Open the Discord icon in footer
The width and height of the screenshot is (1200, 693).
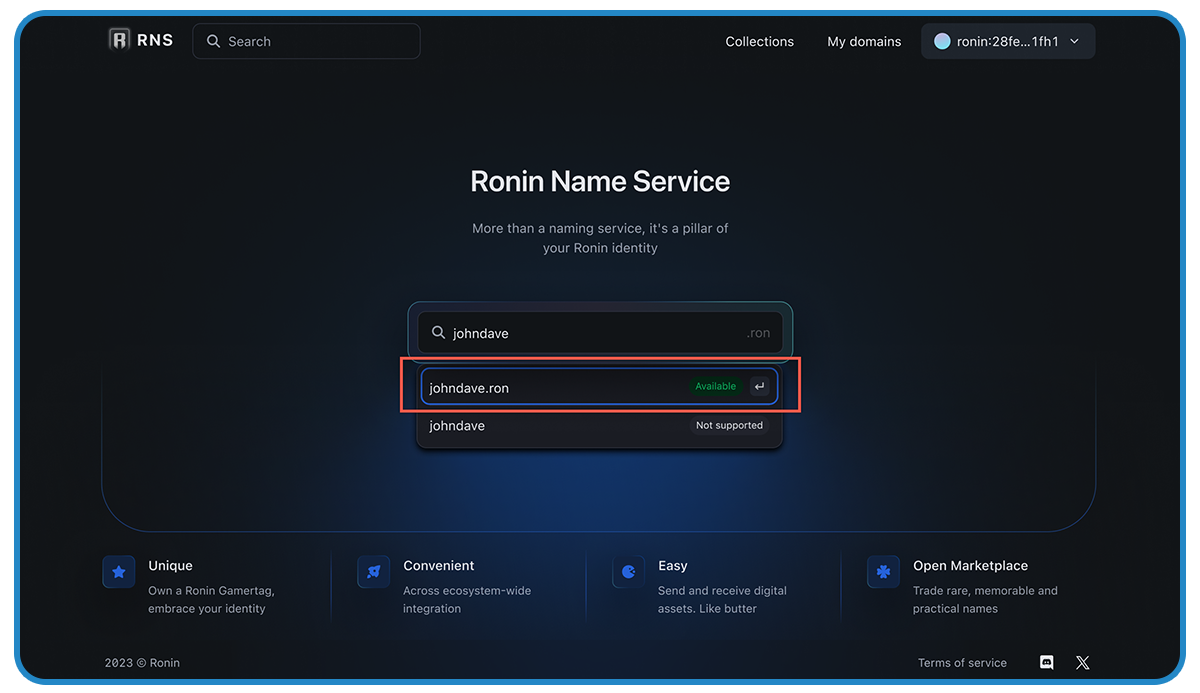click(1047, 662)
